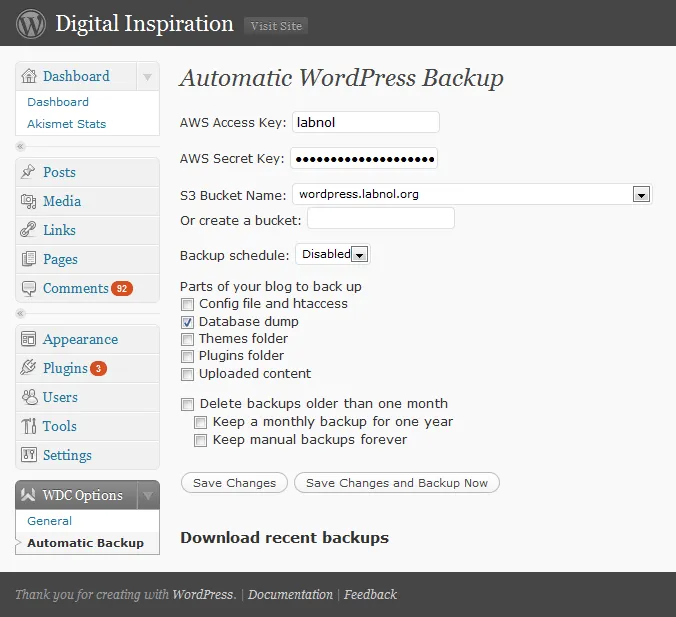The width and height of the screenshot is (676, 617).
Task: Check Keep a monthly backup for one year
Action: 200,423
